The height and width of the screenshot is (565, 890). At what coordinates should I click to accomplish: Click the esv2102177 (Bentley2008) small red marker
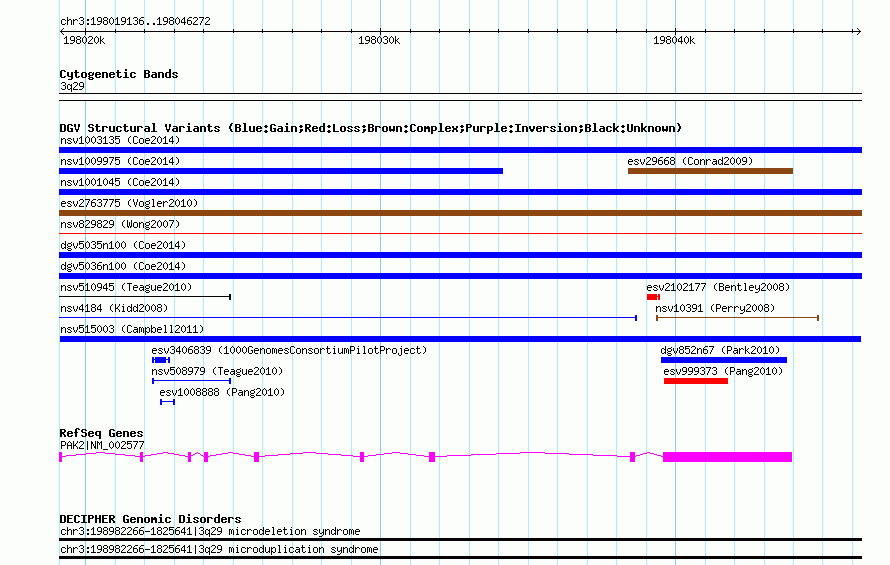[653, 297]
